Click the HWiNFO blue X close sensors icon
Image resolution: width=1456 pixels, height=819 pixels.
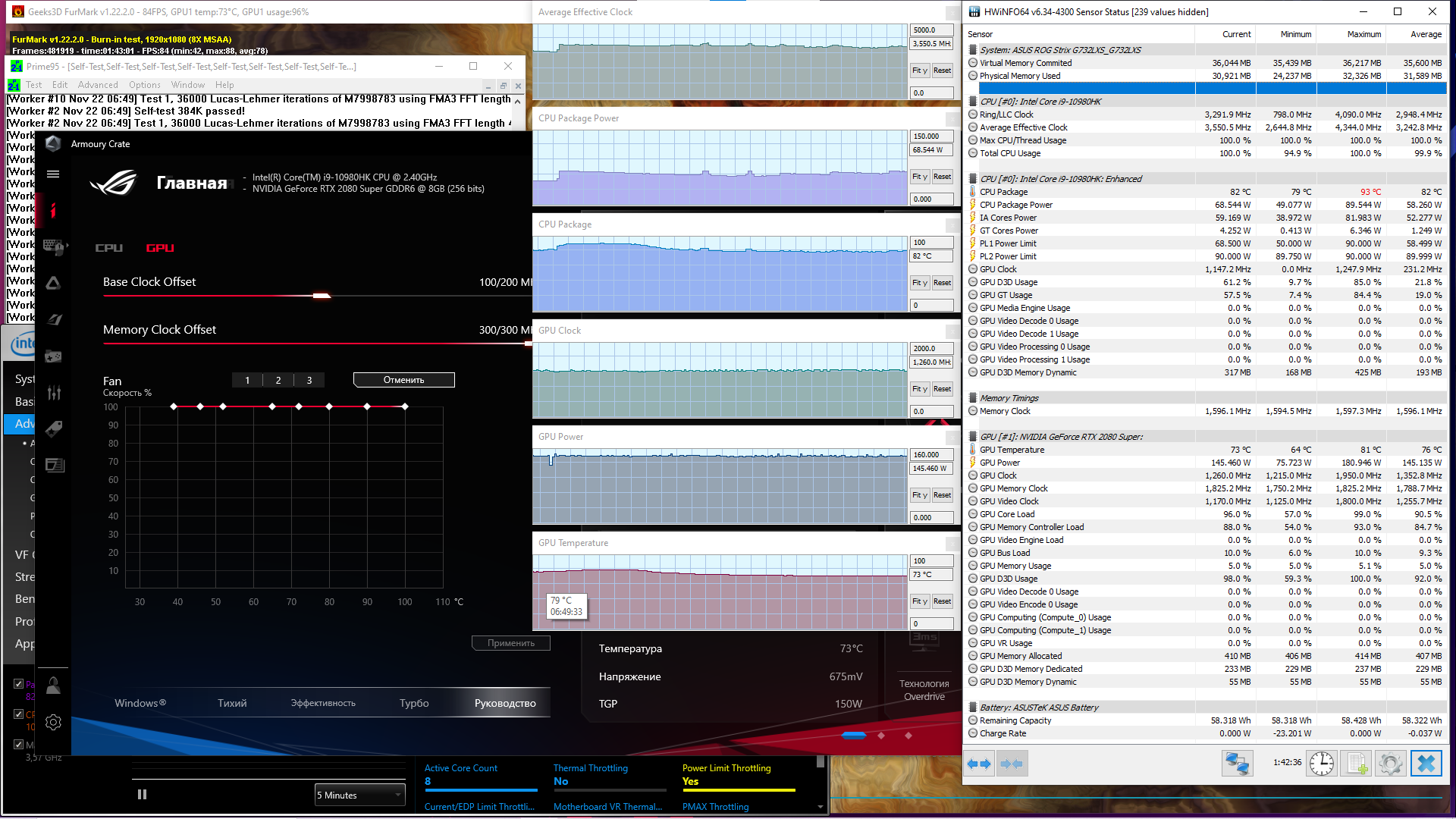pyautogui.click(x=1426, y=763)
